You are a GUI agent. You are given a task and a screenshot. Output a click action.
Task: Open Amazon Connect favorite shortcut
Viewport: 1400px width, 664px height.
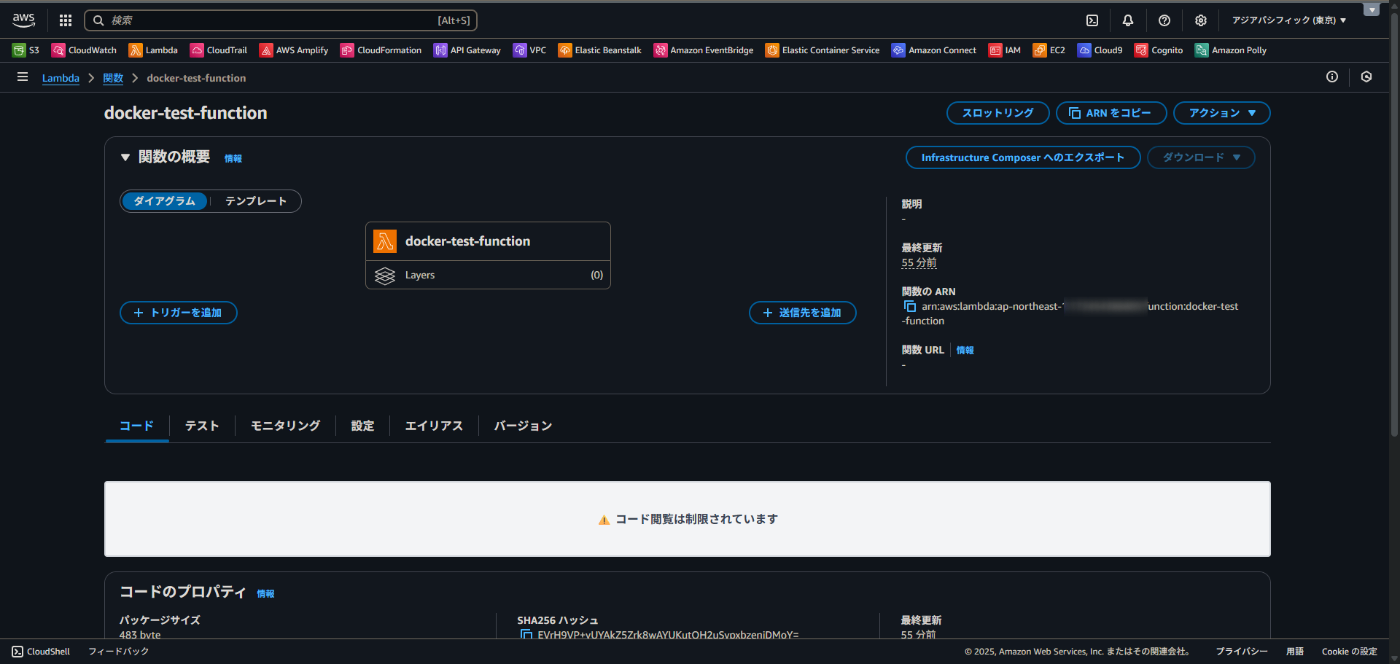click(x=934, y=50)
